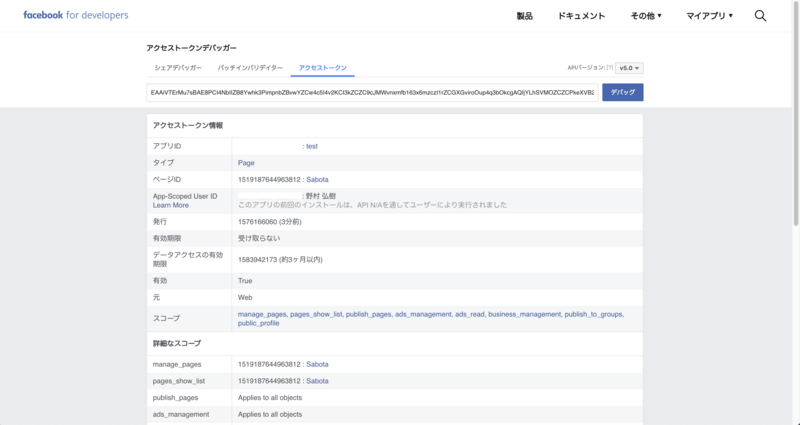The image size is (800, 425).
Task: Switch to the バッチインバリデイター tab
Action: click(x=250, y=68)
